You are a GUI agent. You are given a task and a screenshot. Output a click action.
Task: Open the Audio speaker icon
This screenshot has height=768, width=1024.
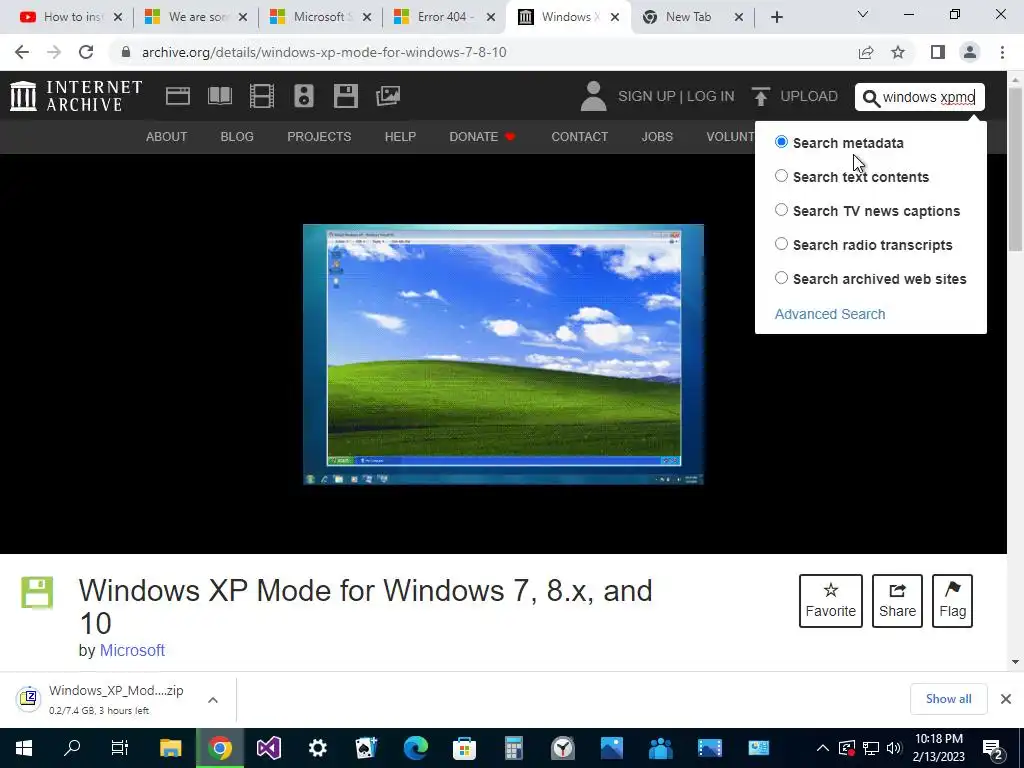(x=304, y=96)
